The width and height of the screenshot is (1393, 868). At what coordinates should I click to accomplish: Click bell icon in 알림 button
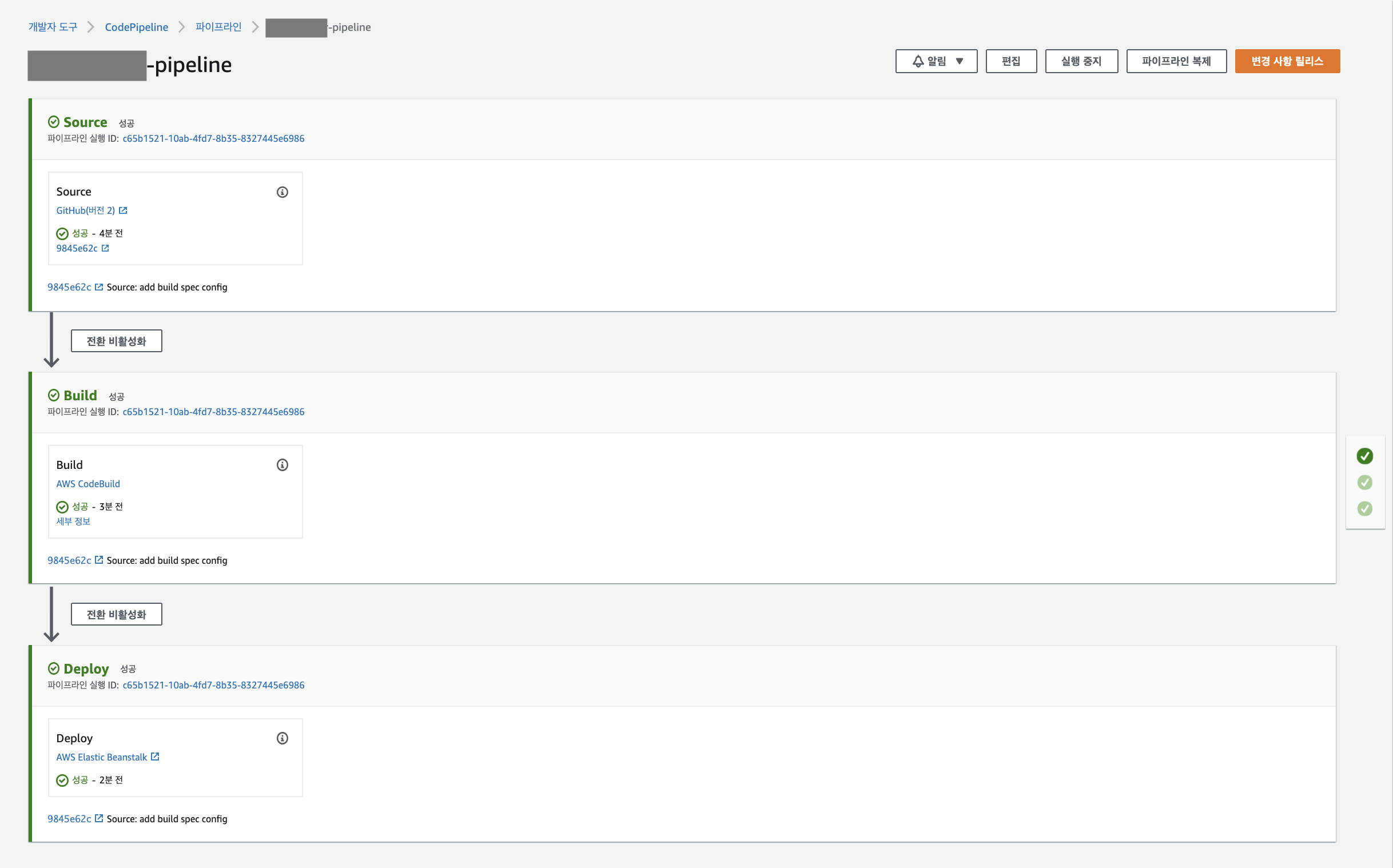(x=918, y=61)
